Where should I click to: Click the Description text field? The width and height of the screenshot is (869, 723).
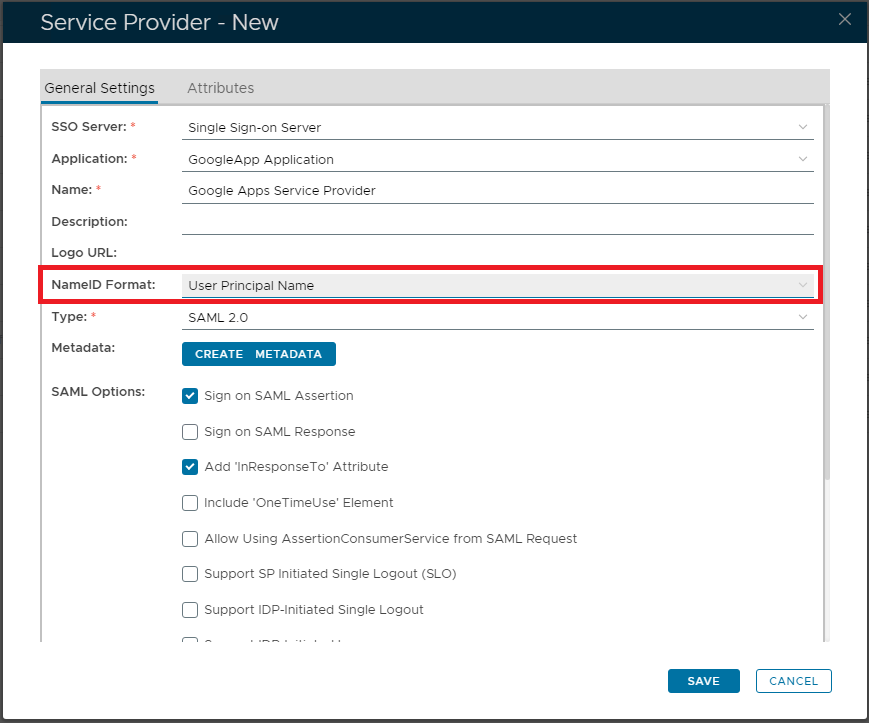[497, 221]
